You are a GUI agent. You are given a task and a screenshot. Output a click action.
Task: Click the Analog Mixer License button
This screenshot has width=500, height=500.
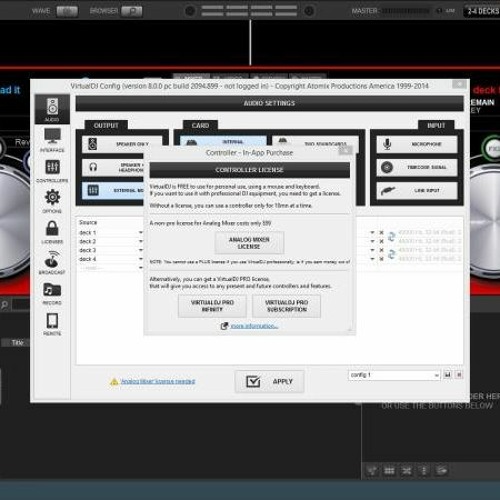click(x=249, y=243)
